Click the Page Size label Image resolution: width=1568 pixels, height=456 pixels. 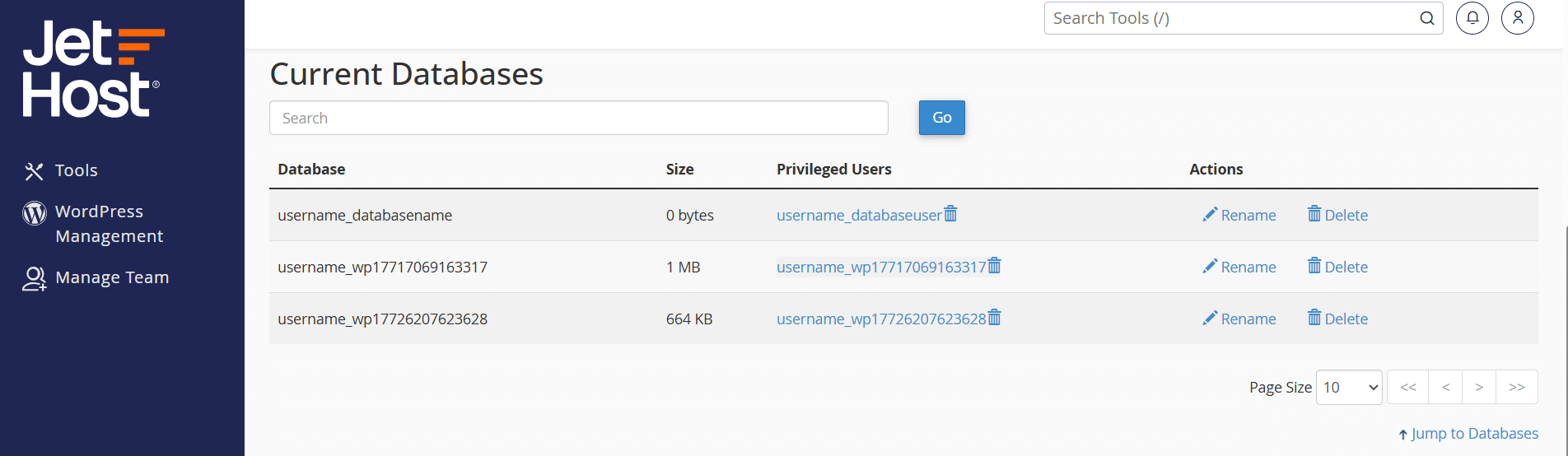[1280, 387]
